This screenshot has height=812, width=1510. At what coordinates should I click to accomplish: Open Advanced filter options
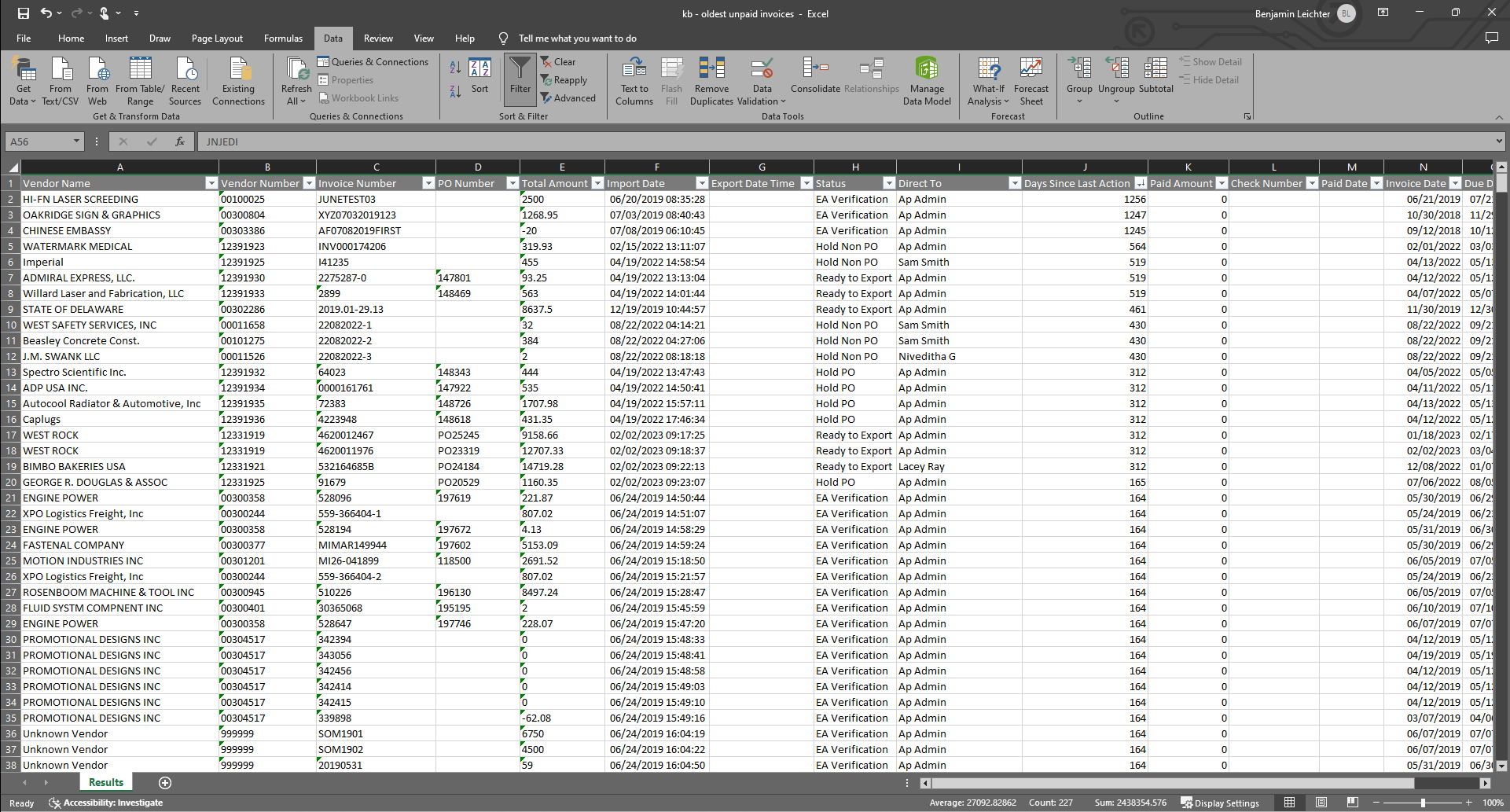[x=568, y=98]
